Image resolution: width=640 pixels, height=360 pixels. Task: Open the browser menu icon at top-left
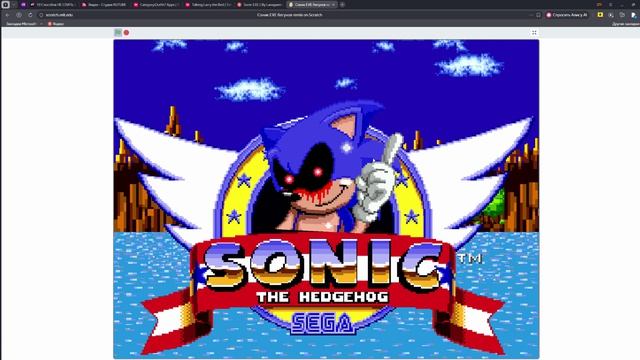5,4
